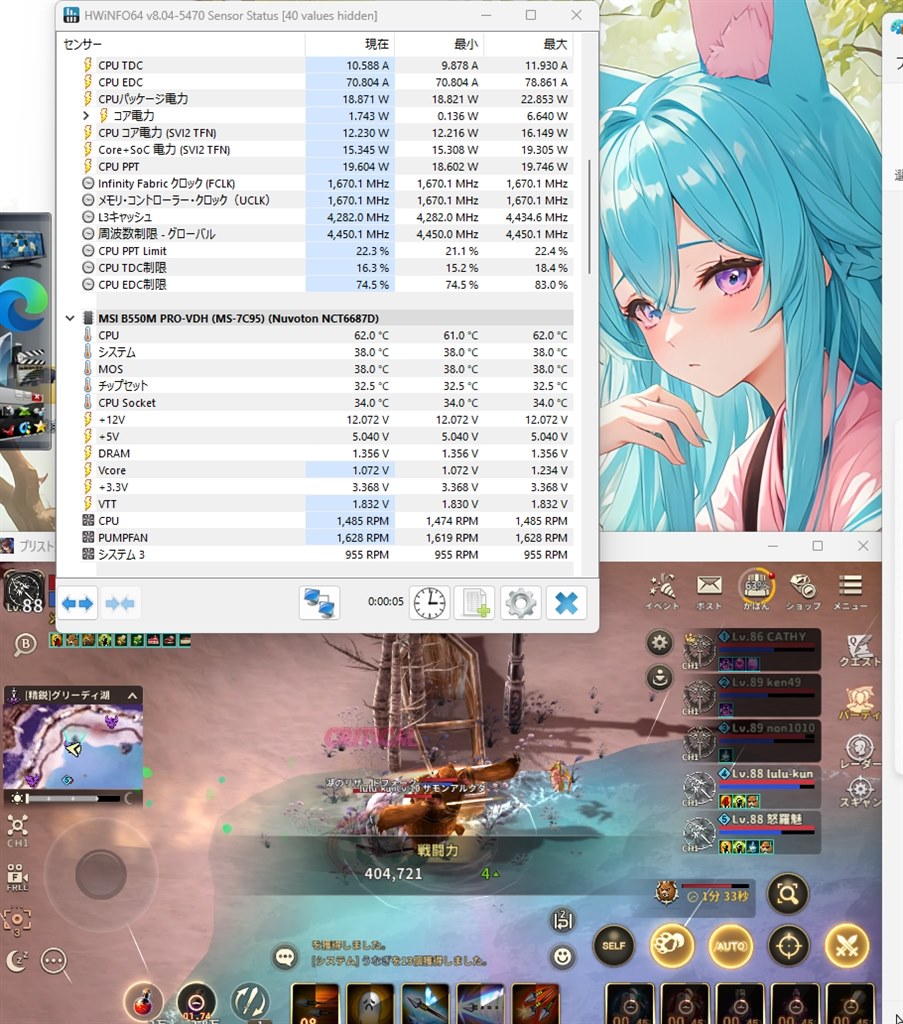
Task: Open the クエスト side icon
Action: pyautogui.click(x=860, y=652)
